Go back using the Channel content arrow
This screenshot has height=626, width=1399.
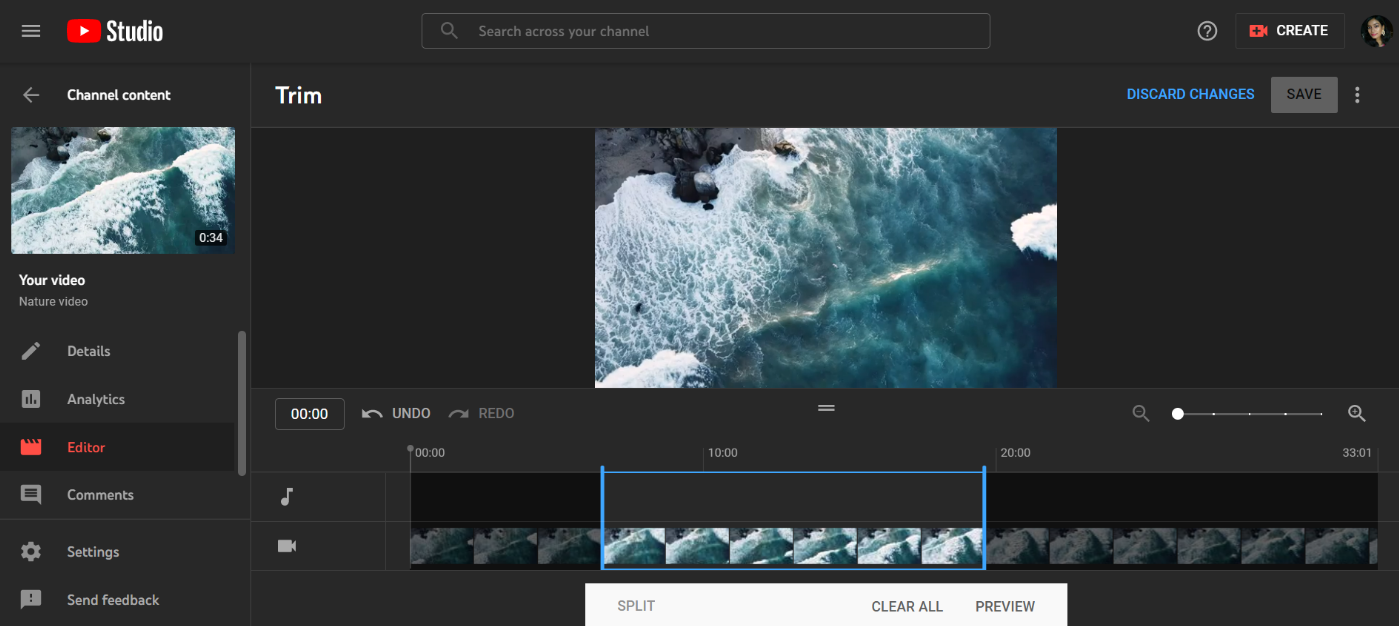(31, 95)
